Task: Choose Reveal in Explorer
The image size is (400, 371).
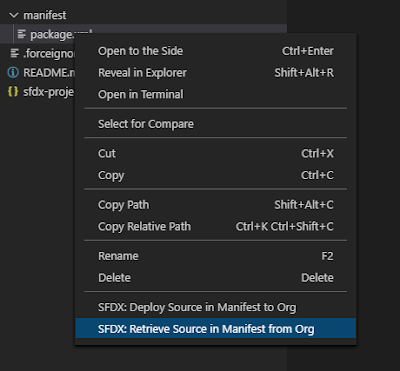Action: pyautogui.click(x=216, y=73)
